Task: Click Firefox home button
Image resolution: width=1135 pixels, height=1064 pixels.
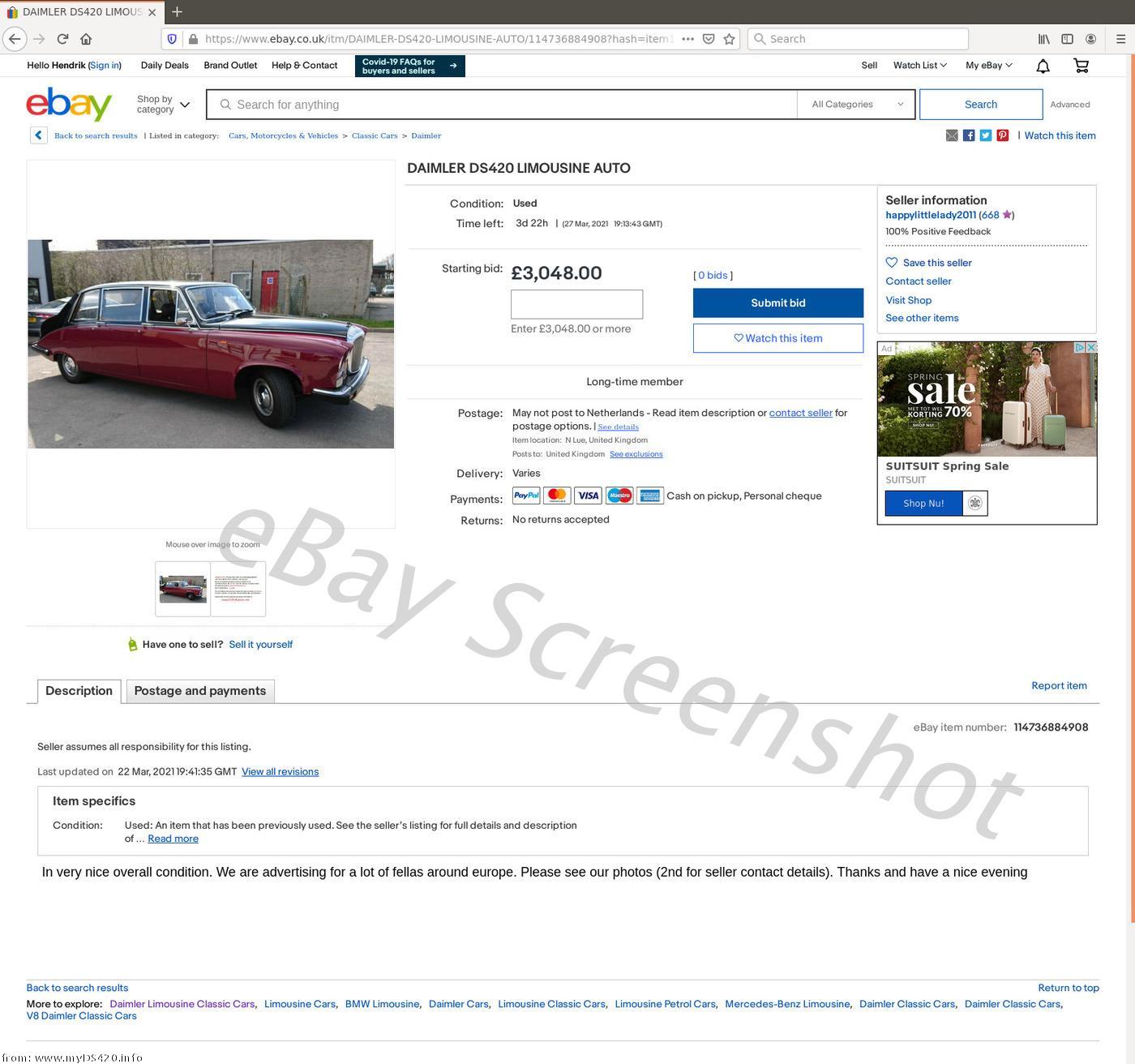Action: [x=86, y=39]
